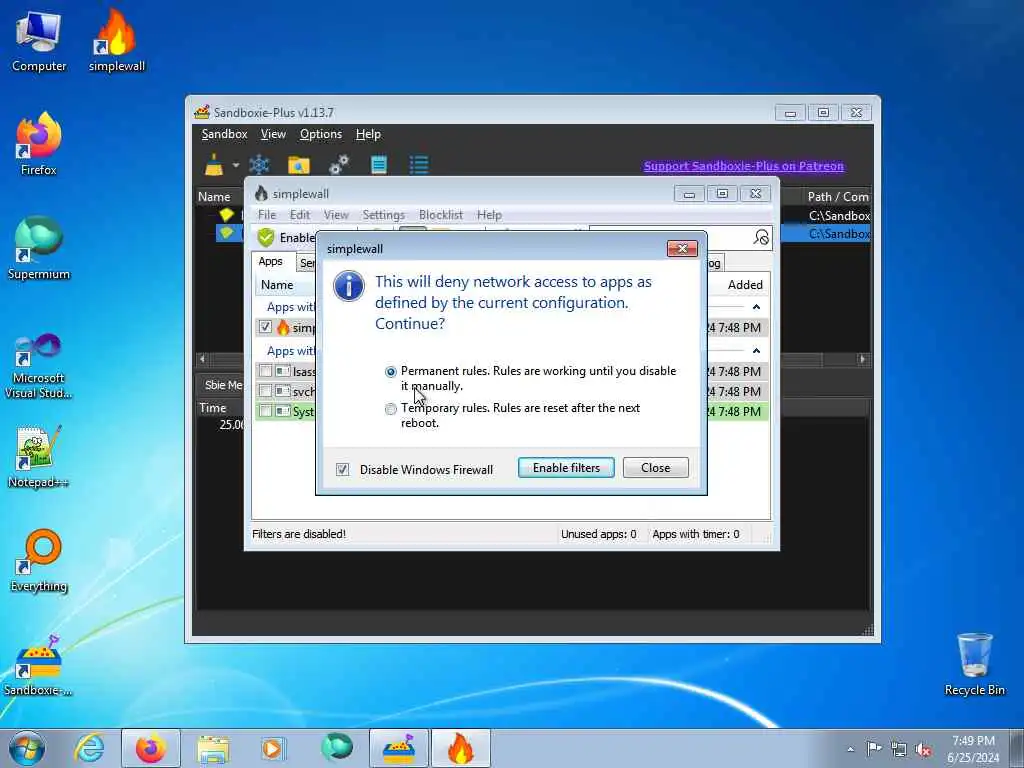Open the Blocklist menu in simplewall
The width and height of the screenshot is (1024, 768).
[441, 215]
